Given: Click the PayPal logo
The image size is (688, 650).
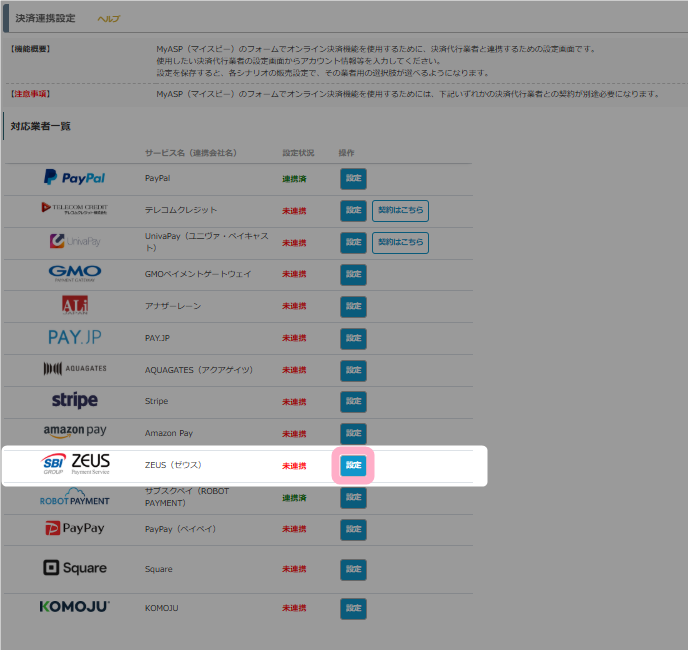Looking at the screenshot, I should (74, 178).
